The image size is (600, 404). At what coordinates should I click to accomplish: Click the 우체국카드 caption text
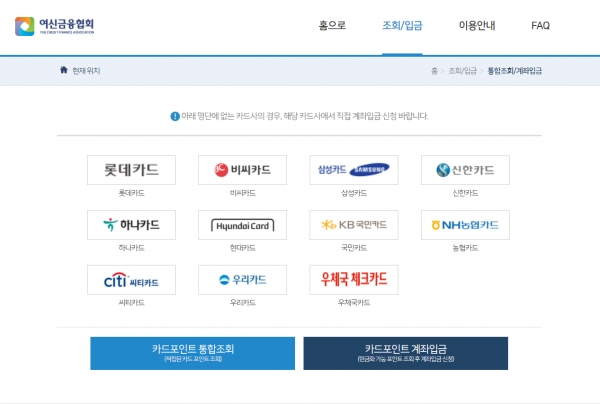354,303
